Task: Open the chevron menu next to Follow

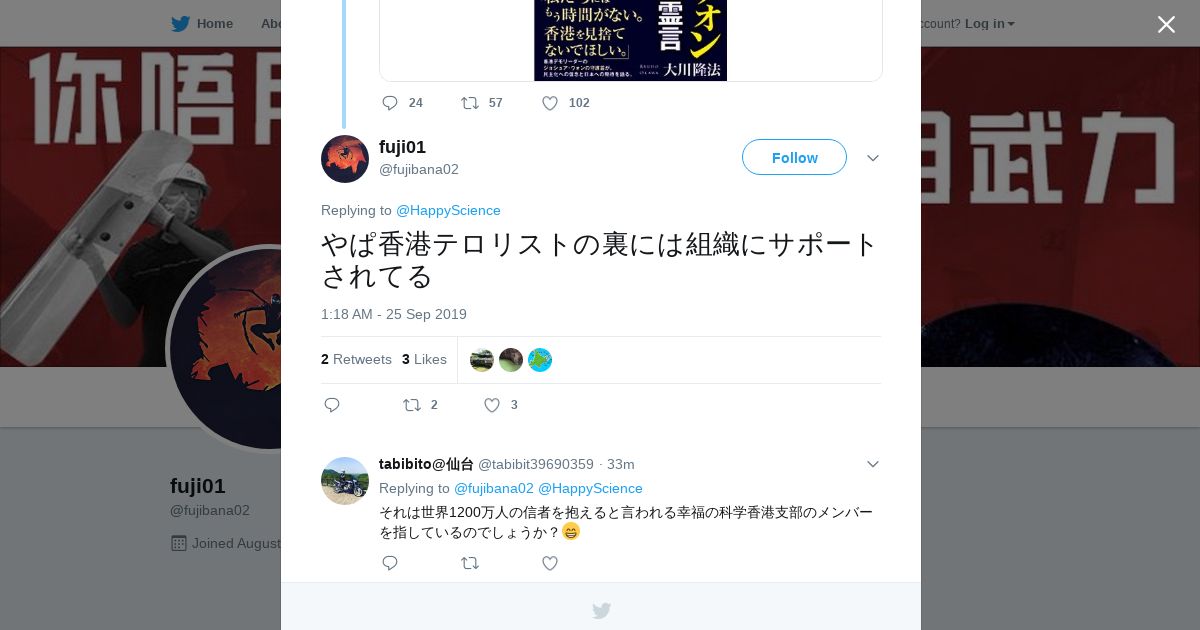Action: (x=872, y=158)
